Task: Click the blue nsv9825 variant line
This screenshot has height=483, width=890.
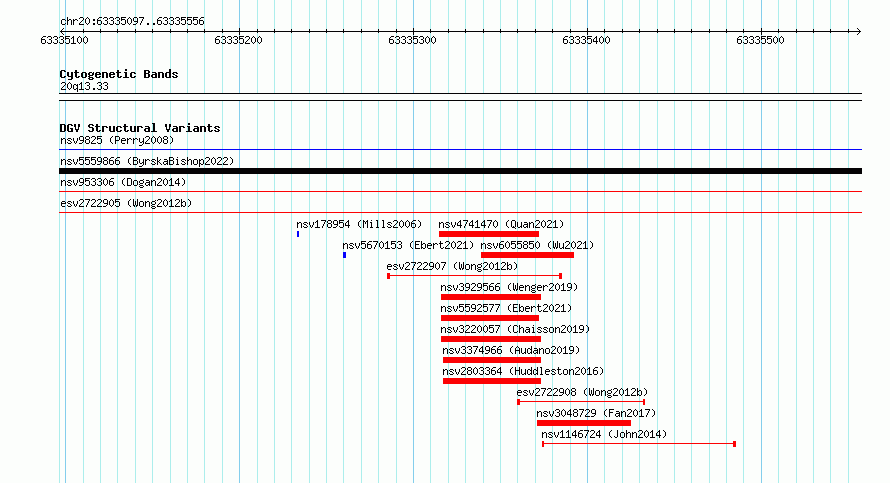Action: 460,150
